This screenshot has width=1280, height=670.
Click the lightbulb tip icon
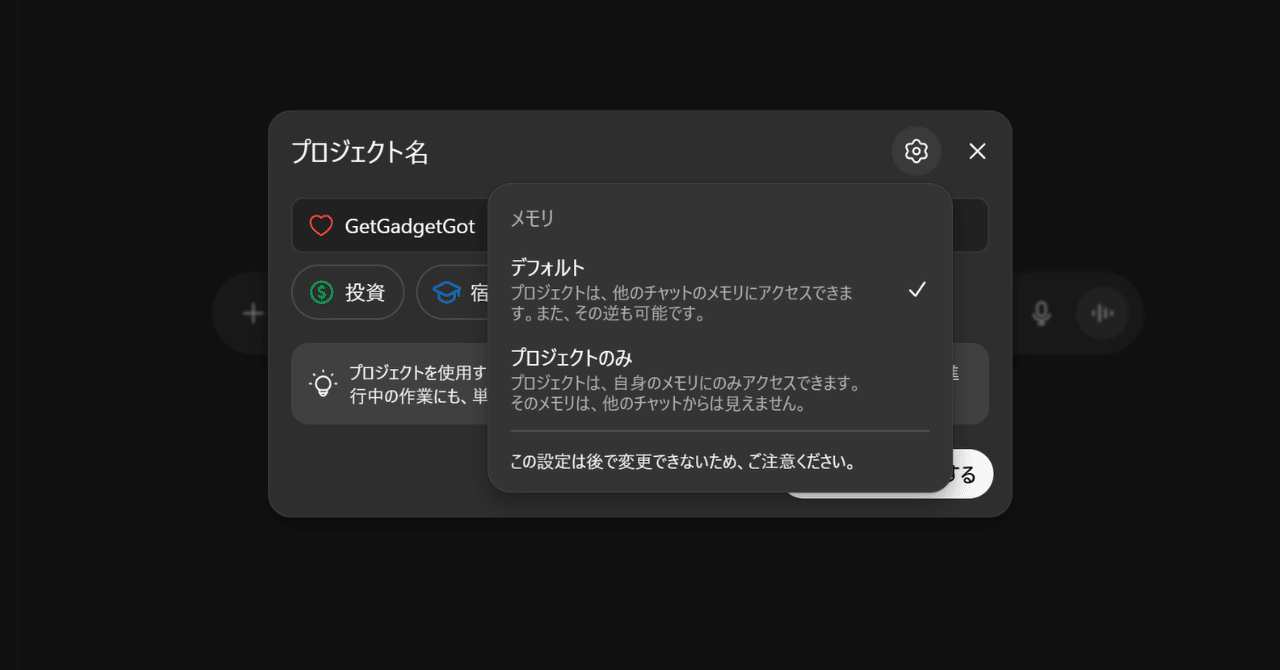[x=323, y=384]
